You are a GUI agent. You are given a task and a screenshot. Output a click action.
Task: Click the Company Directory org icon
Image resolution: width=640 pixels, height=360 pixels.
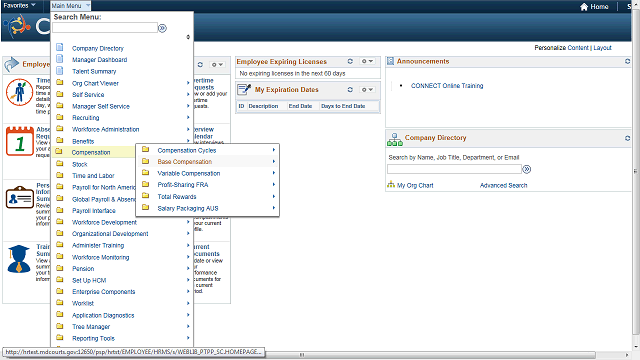click(395, 139)
